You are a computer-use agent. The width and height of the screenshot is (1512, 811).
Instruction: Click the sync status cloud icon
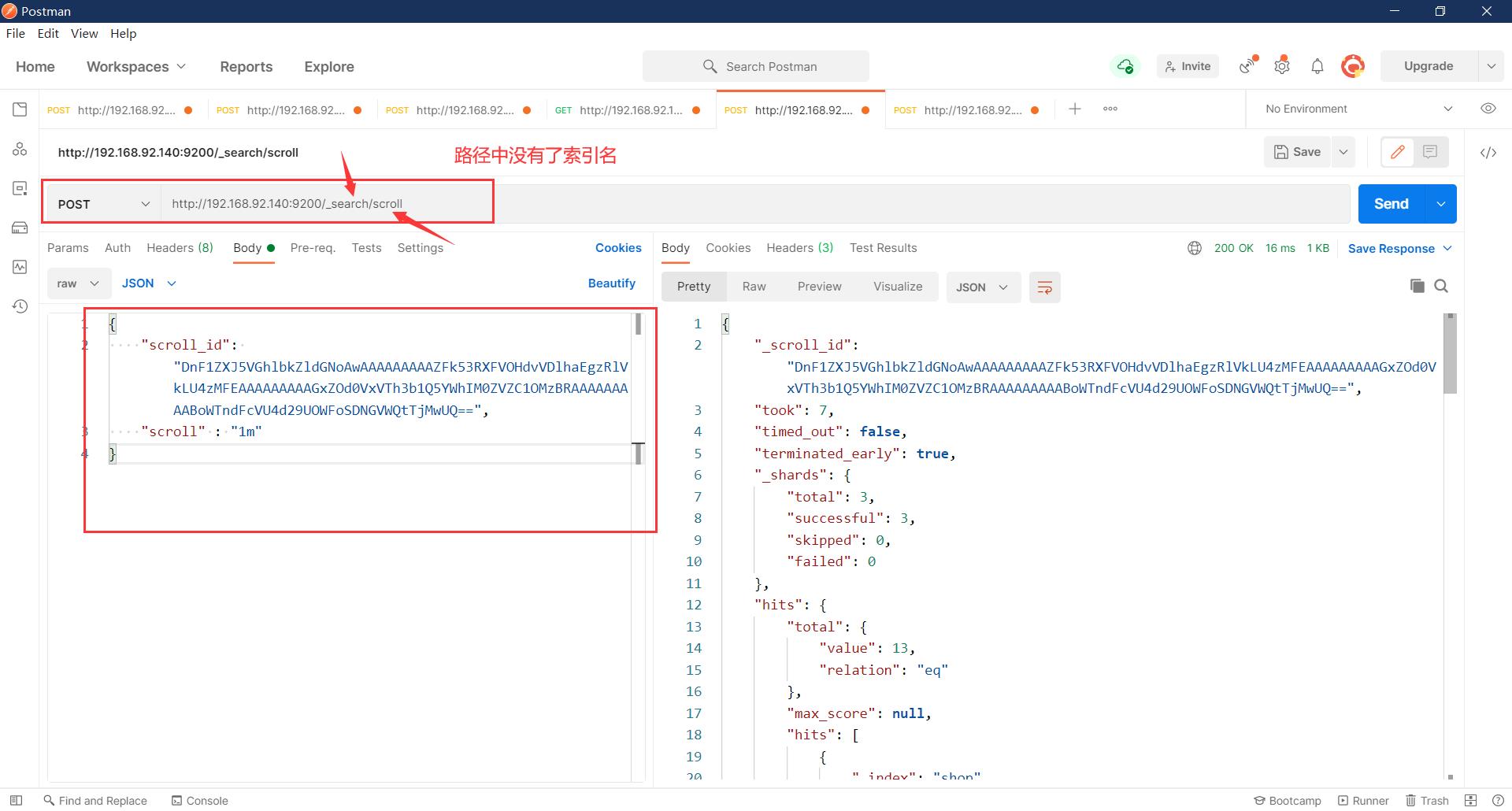[x=1125, y=66]
